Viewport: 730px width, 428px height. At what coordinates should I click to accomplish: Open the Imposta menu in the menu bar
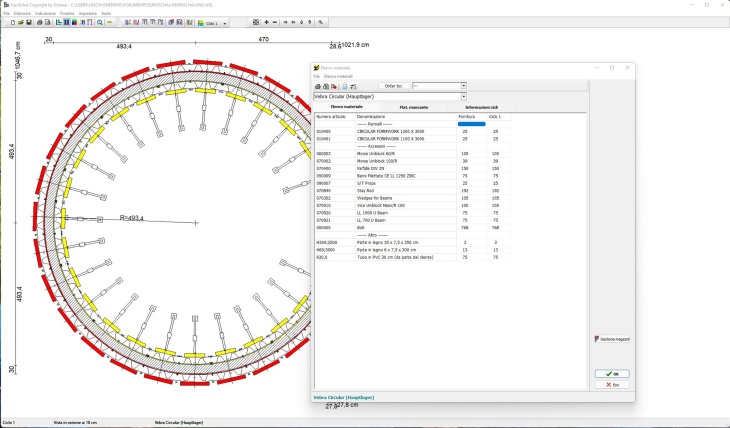point(88,13)
